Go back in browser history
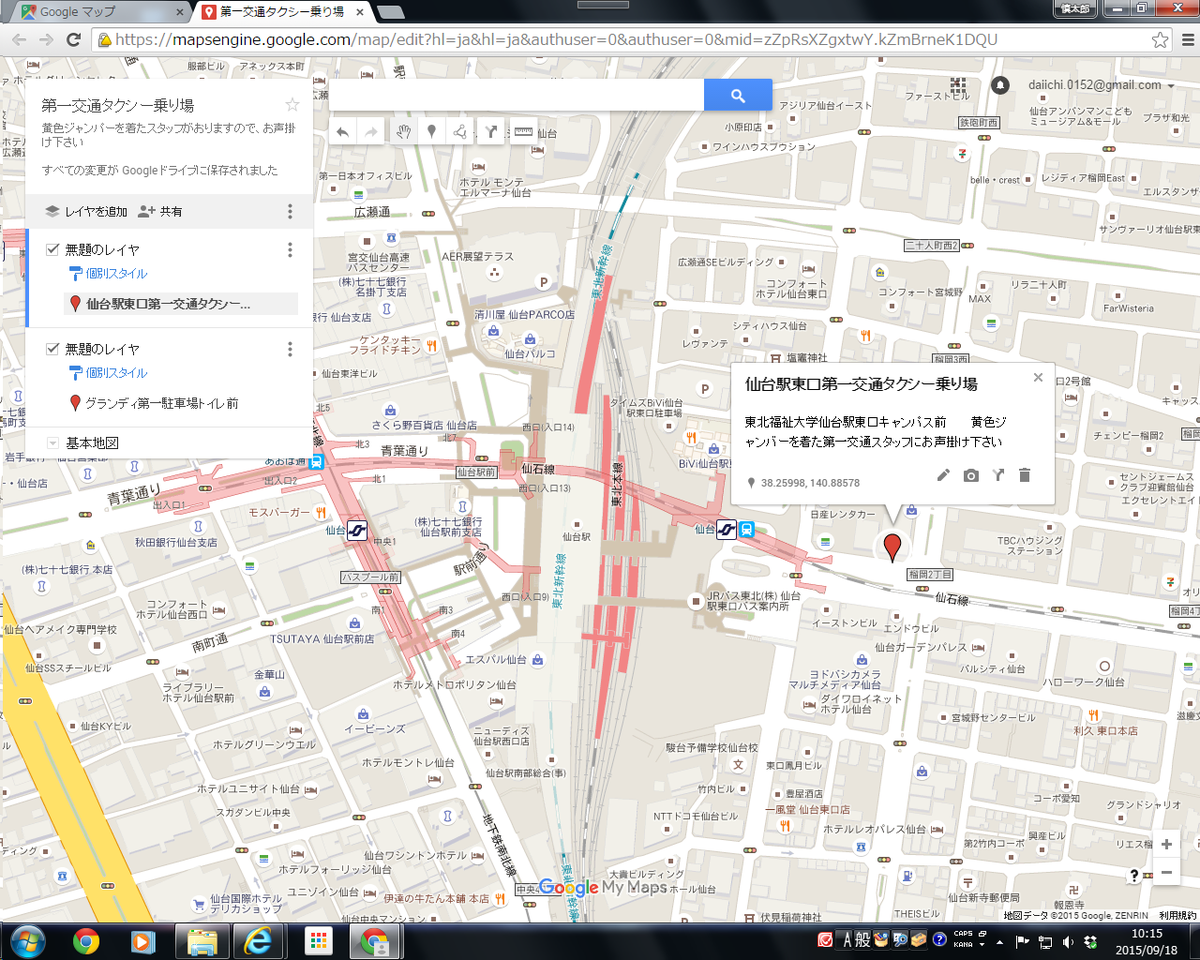 pyautogui.click(x=19, y=40)
